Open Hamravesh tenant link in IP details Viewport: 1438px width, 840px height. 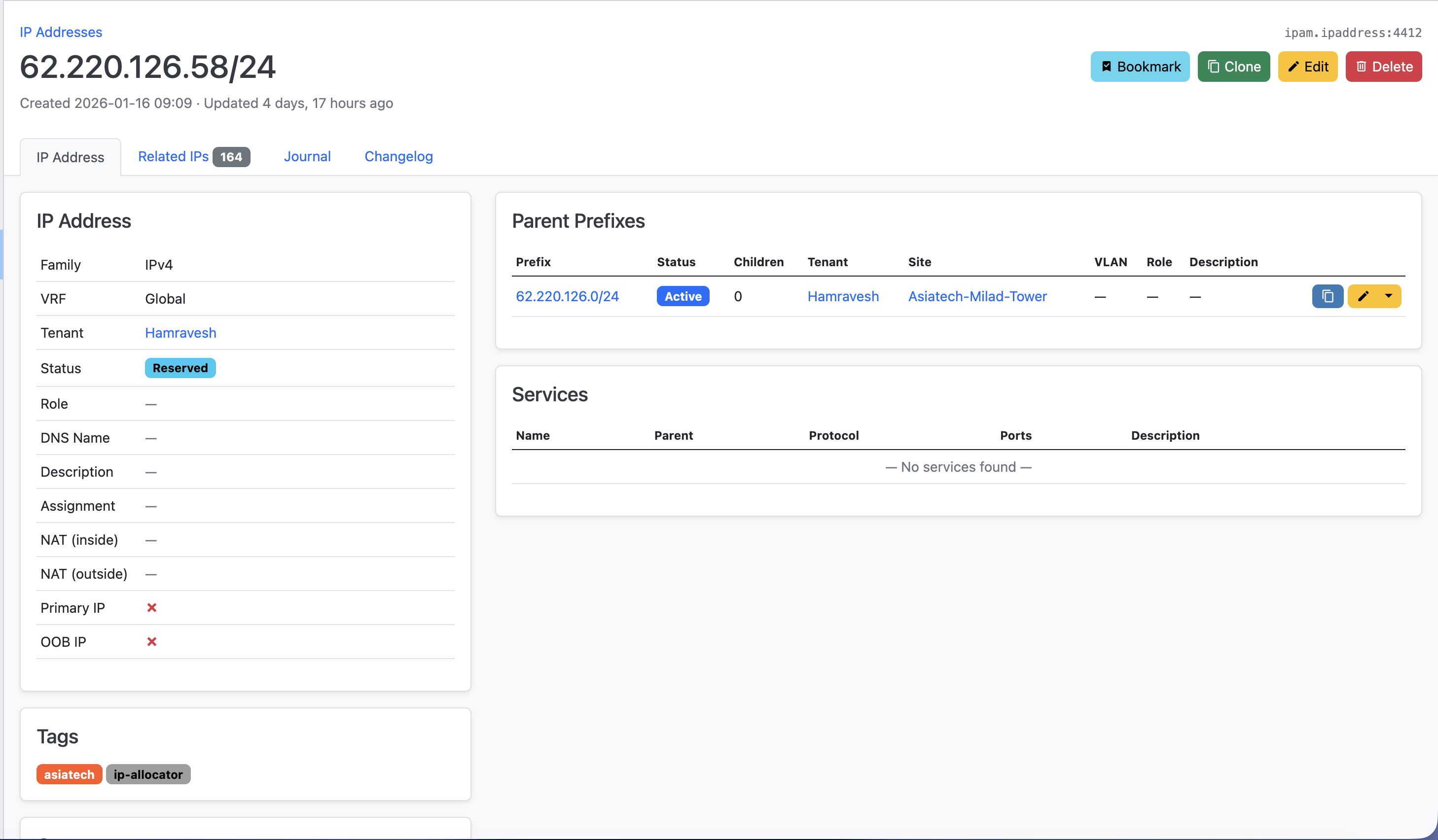click(x=180, y=332)
